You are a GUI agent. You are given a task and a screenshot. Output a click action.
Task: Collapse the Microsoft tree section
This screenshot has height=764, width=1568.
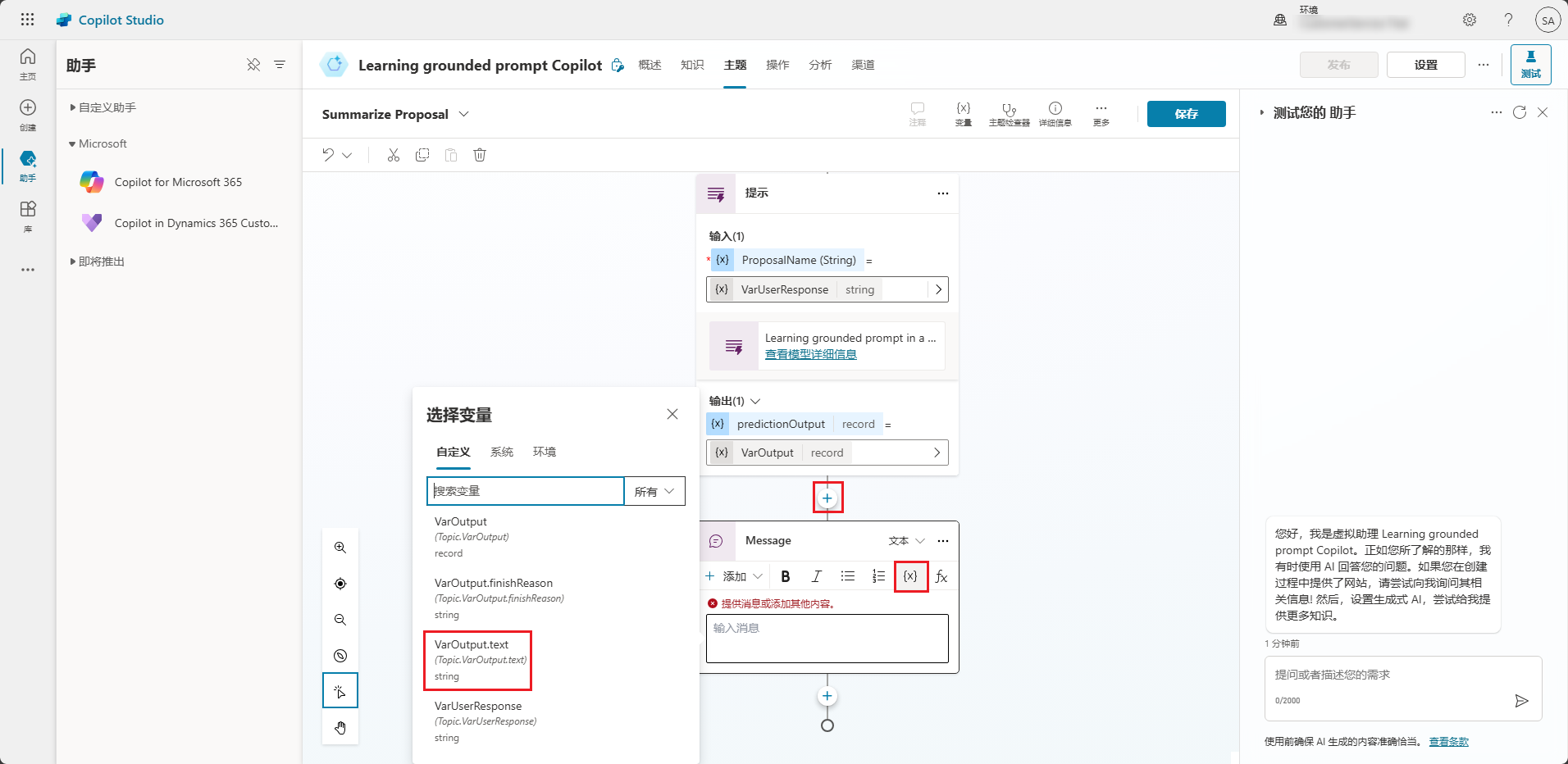click(98, 143)
